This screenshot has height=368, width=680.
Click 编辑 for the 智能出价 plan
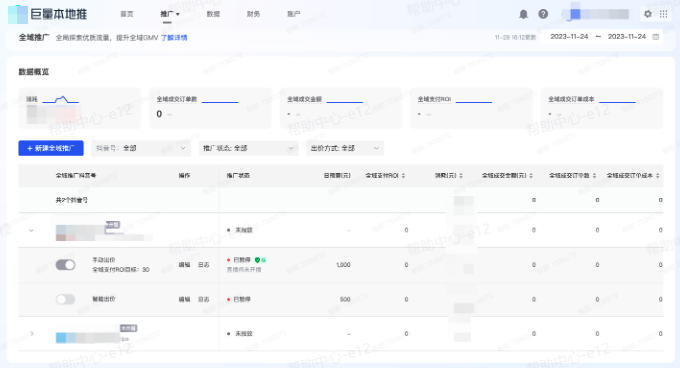tap(184, 300)
